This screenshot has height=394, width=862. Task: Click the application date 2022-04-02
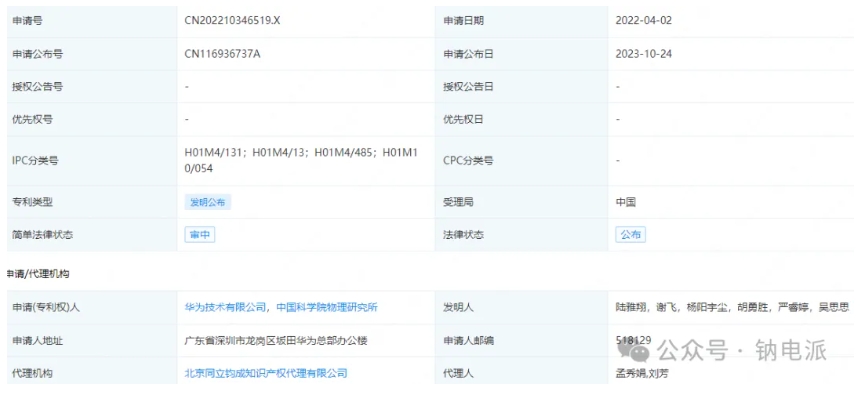[644, 21]
